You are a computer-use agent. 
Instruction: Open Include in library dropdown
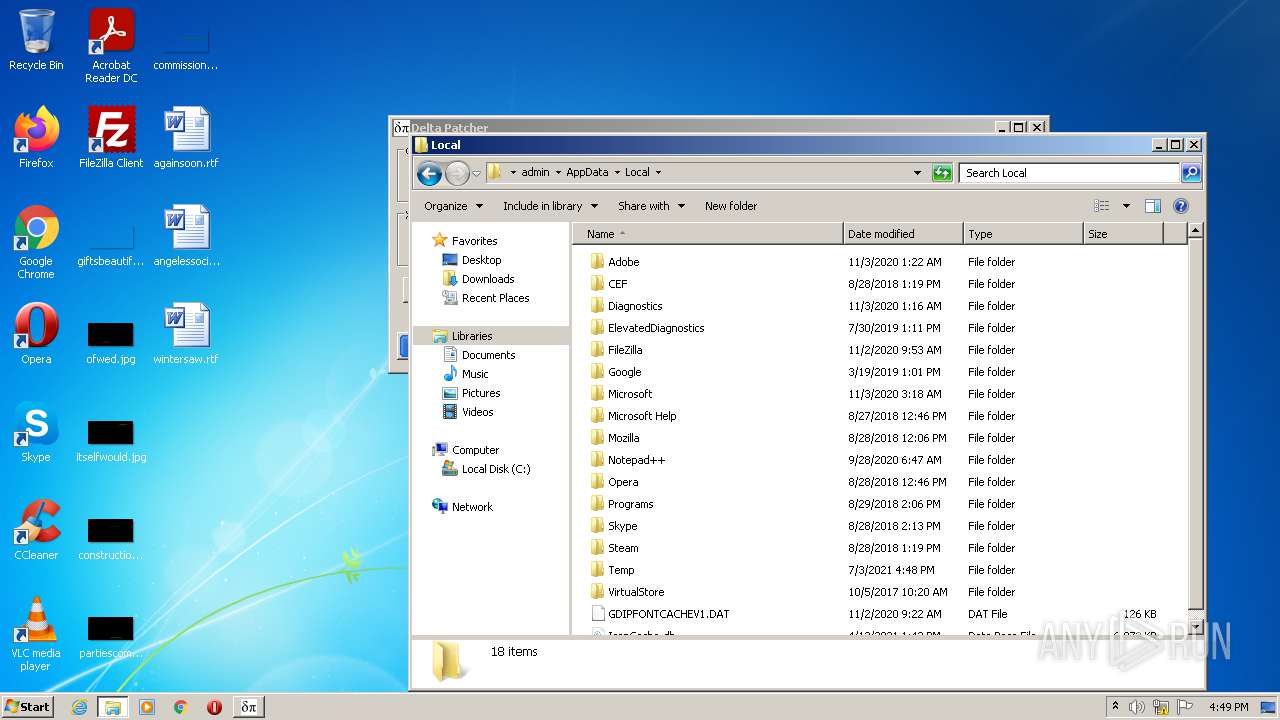tap(550, 206)
